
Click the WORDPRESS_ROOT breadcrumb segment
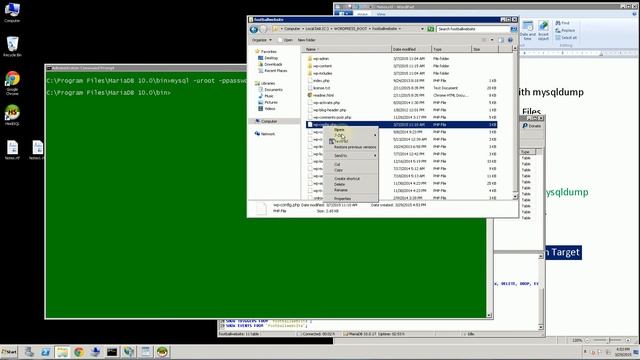point(350,29)
